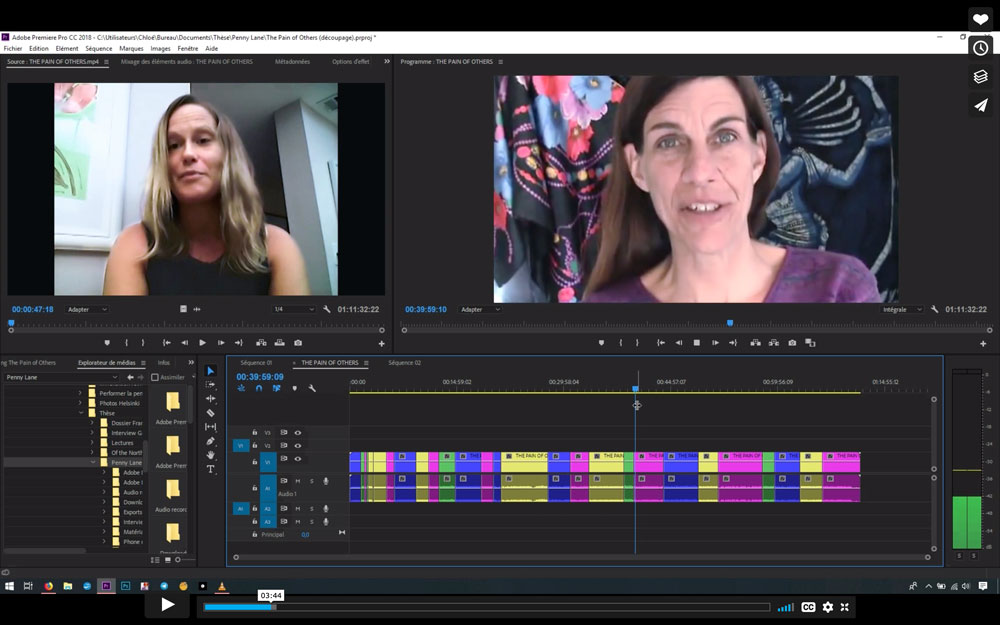
Task: Open Source monitor settings wrench
Action: click(x=327, y=309)
